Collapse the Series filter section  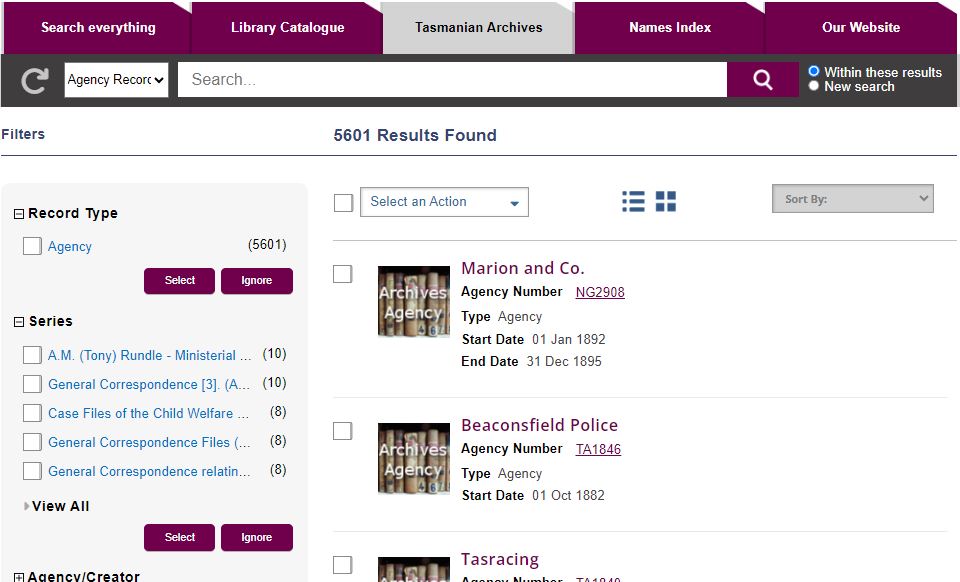(x=19, y=322)
